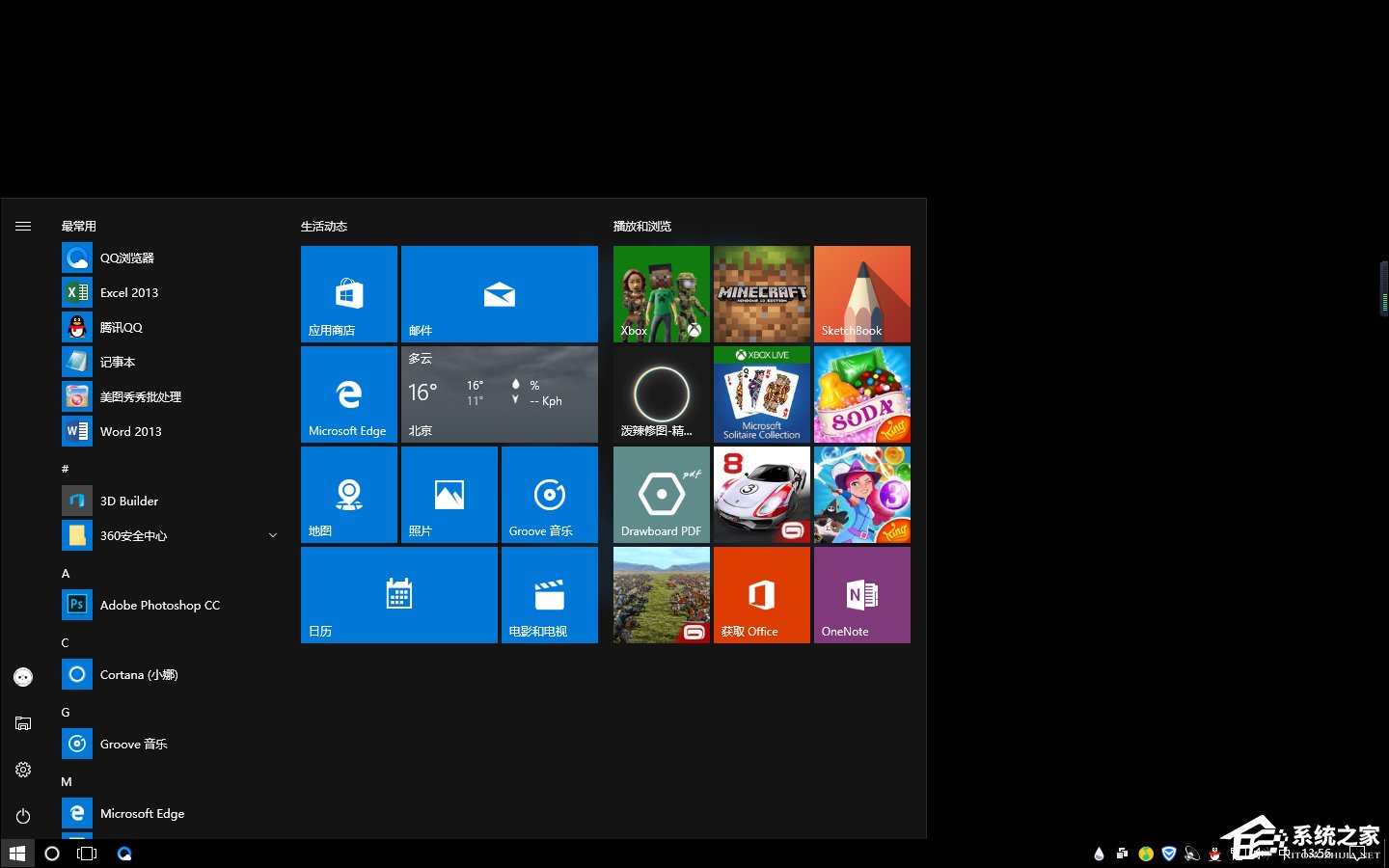Image resolution: width=1389 pixels, height=868 pixels.
Task: Open the Minecraft tile
Action: pos(761,293)
